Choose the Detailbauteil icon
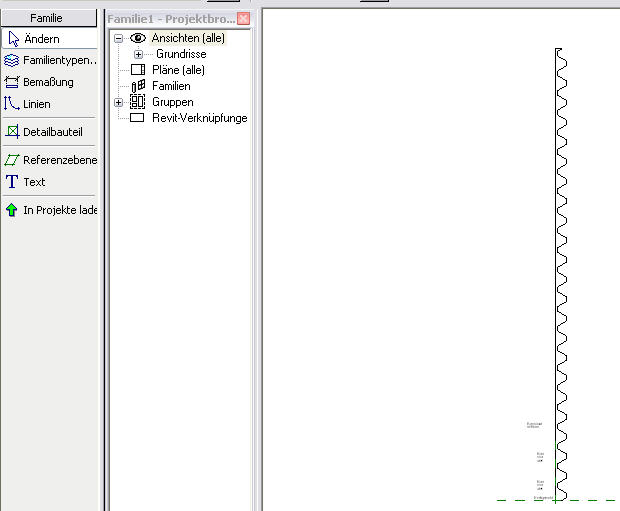 click(12, 132)
